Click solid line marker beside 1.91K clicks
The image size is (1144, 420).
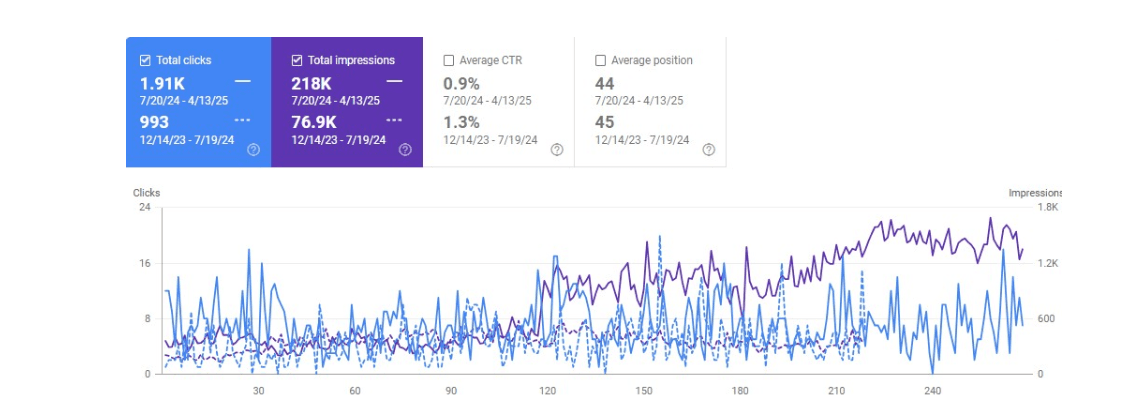pyautogui.click(x=243, y=81)
